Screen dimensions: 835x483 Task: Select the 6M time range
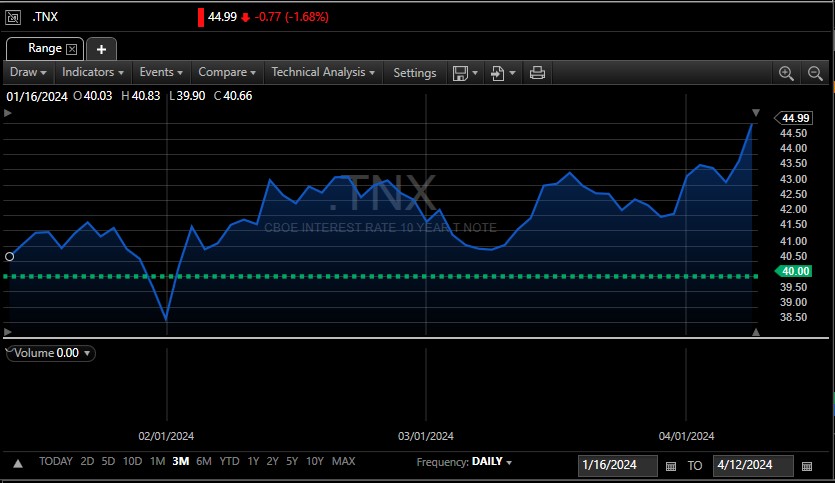(204, 461)
